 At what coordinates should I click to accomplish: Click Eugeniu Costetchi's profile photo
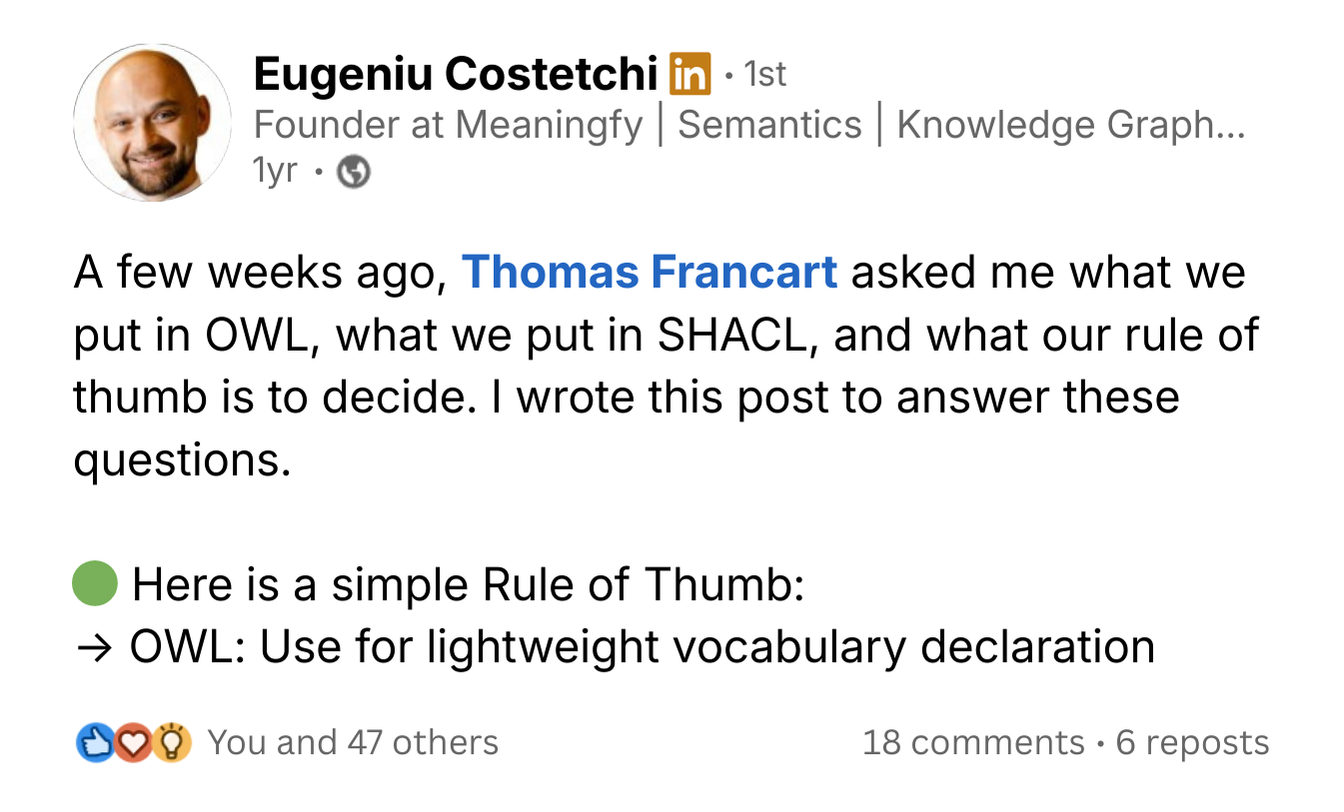point(153,123)
